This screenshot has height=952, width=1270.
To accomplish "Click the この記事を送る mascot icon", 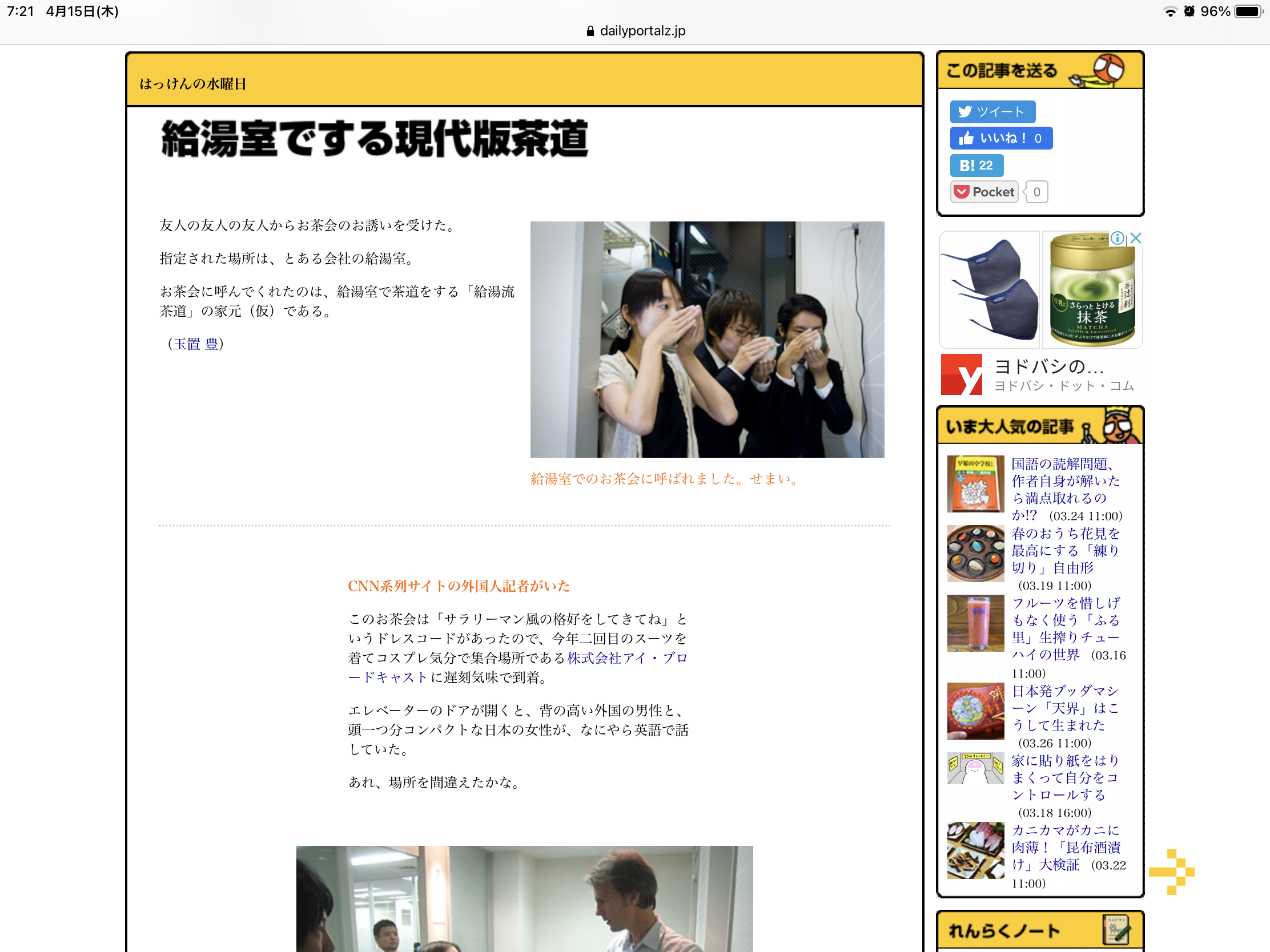I will 1098,70.
